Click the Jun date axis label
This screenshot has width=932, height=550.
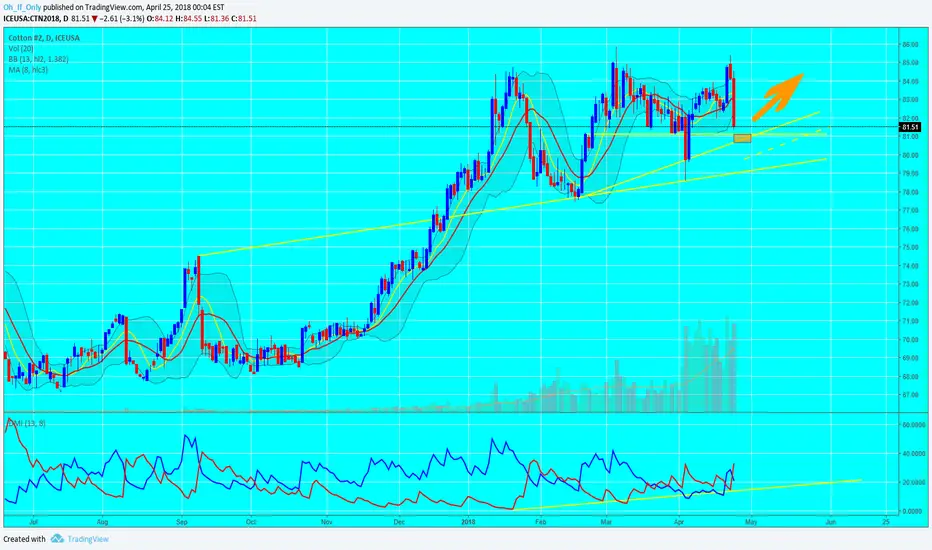(830, 522)
